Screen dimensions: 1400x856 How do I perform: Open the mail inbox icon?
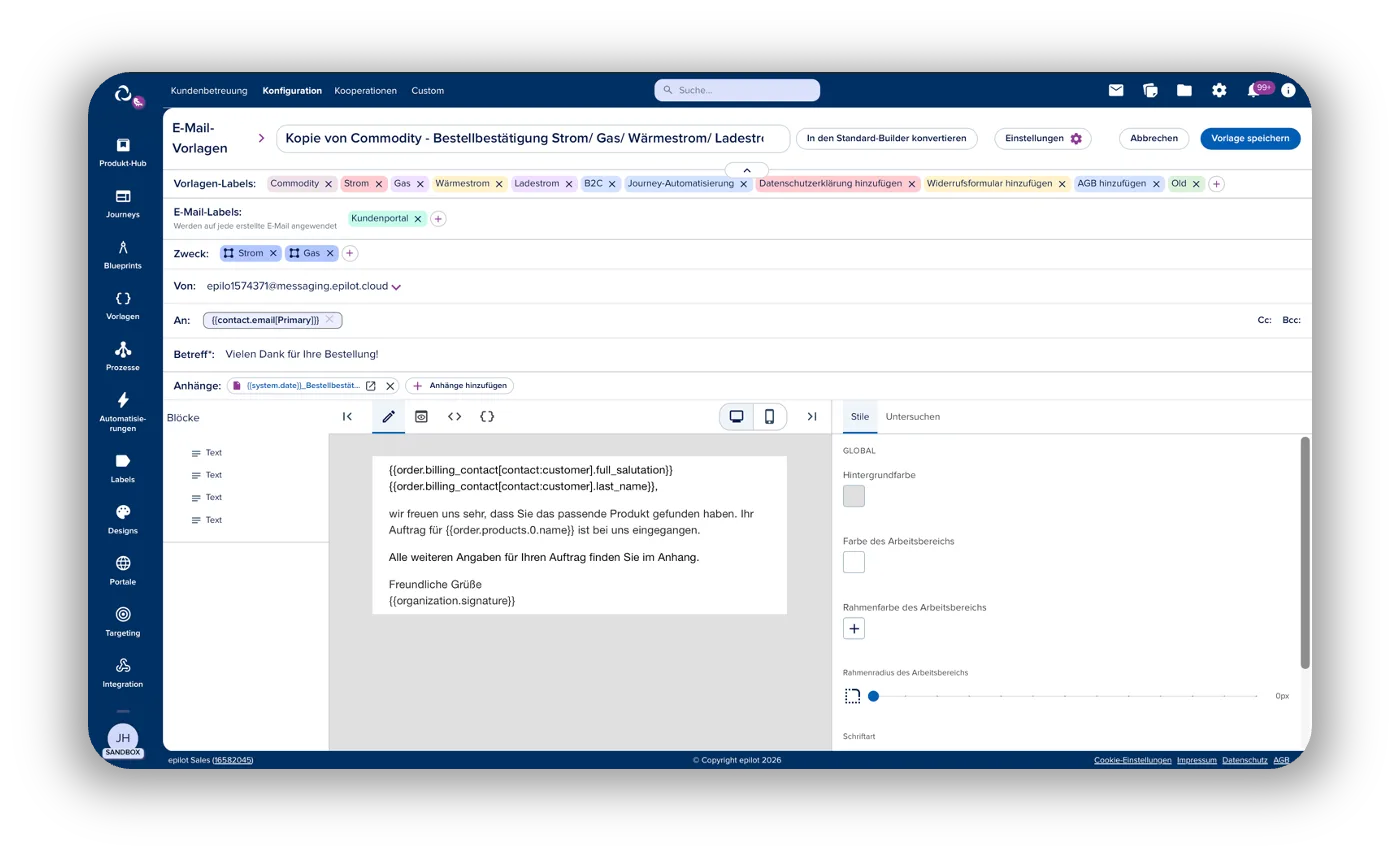1116,90
